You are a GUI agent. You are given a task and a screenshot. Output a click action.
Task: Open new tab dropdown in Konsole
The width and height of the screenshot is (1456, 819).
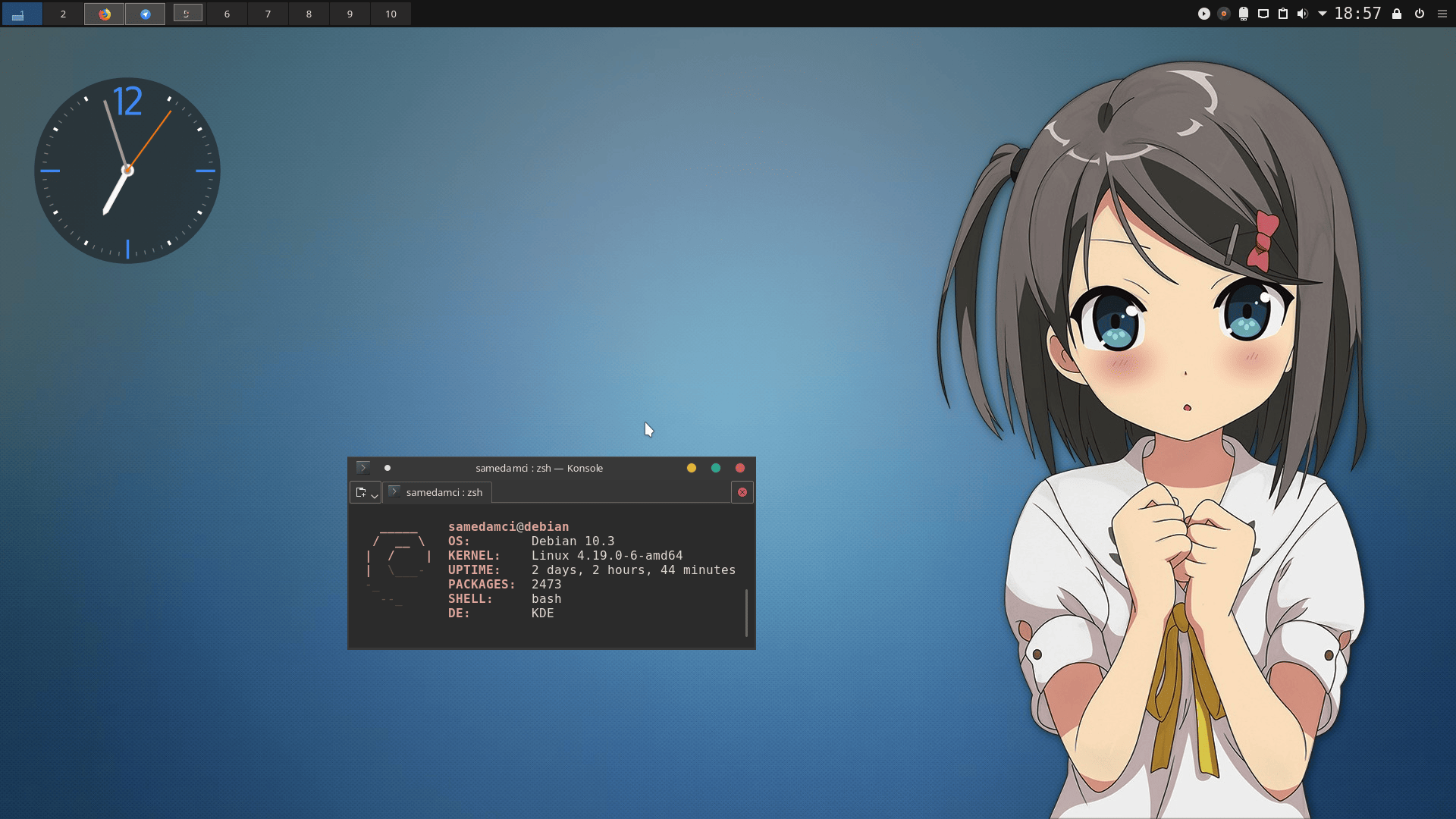tap(374, 494)
